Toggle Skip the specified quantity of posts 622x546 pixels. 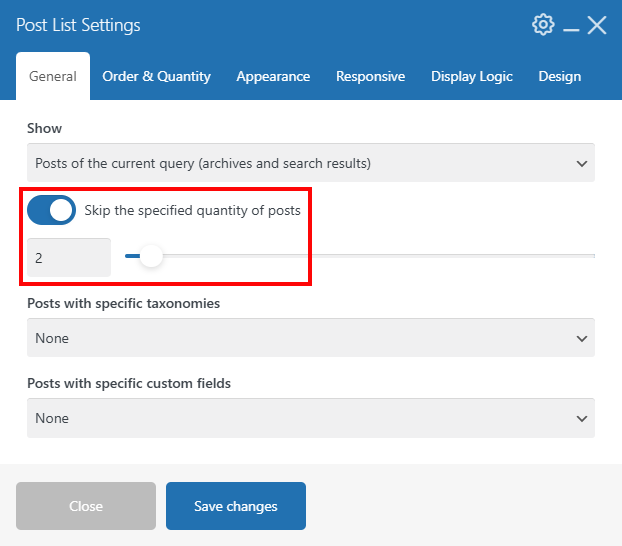point(51,210)
